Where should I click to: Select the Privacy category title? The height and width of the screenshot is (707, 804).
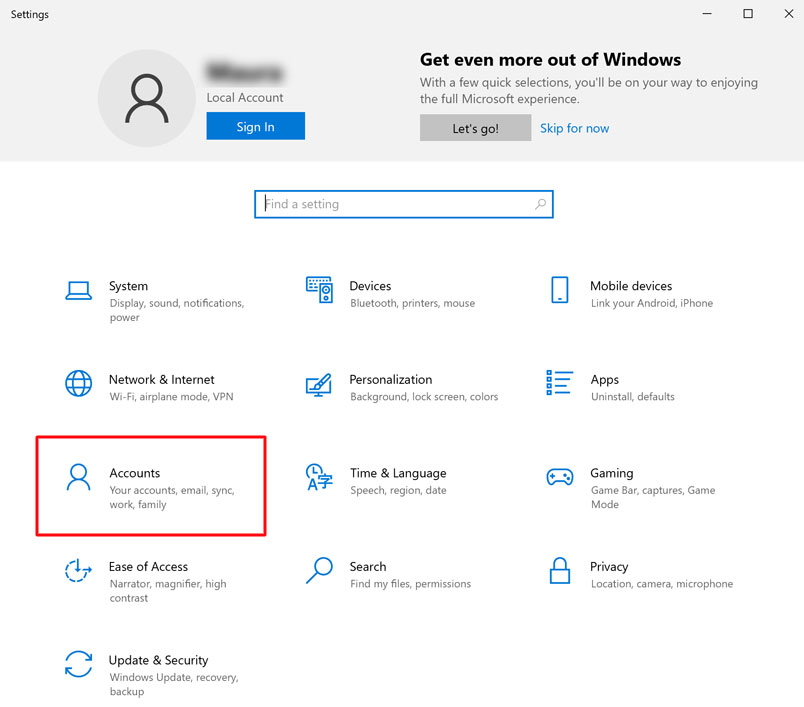(x=609, y=567)
